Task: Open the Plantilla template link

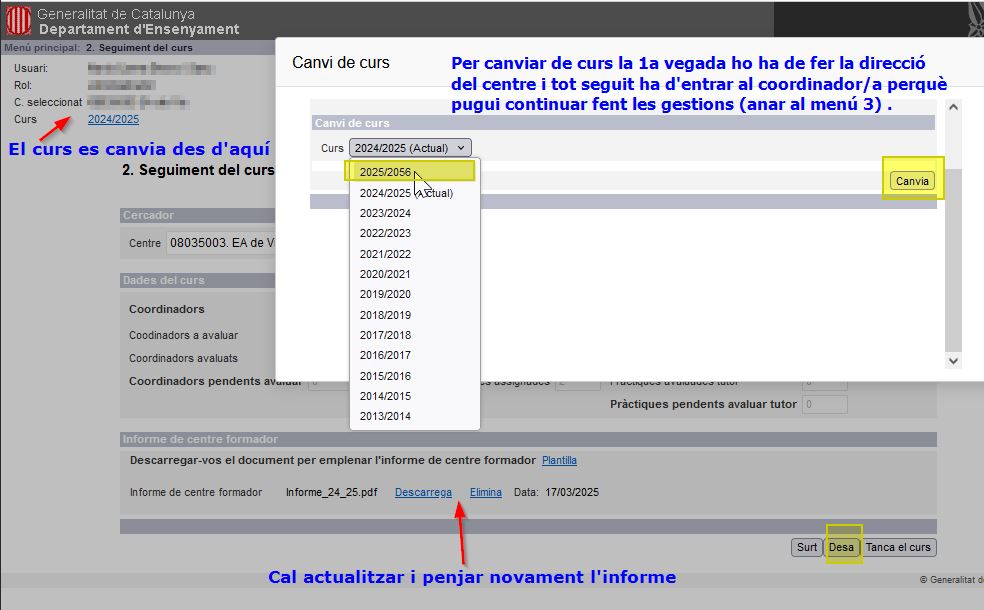Action: pyautogui.click(x=559, y=460)
